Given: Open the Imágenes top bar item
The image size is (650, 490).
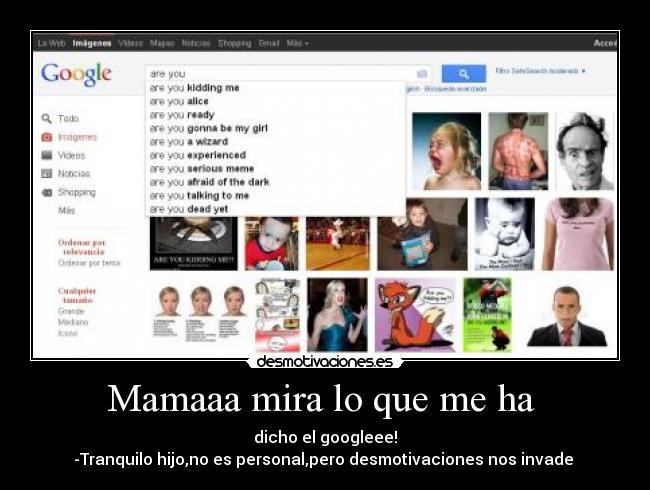Looking at the screenshot, I should 92,43.
